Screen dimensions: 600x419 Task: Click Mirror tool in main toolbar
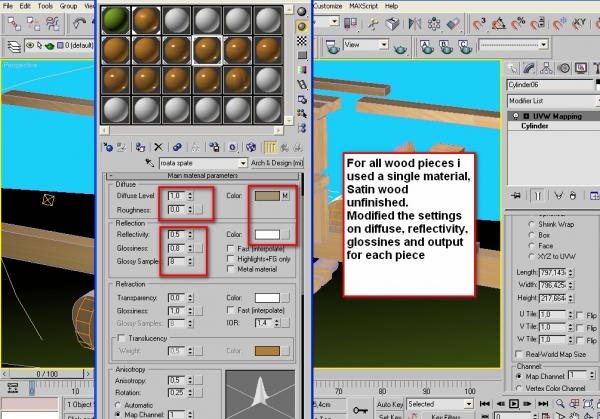pos(414,24)
